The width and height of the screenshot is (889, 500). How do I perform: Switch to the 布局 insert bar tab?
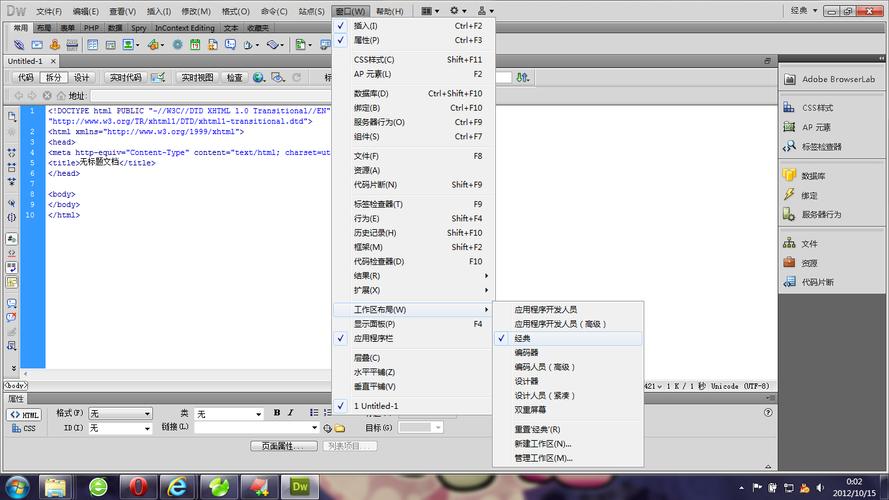click(44, 28)
